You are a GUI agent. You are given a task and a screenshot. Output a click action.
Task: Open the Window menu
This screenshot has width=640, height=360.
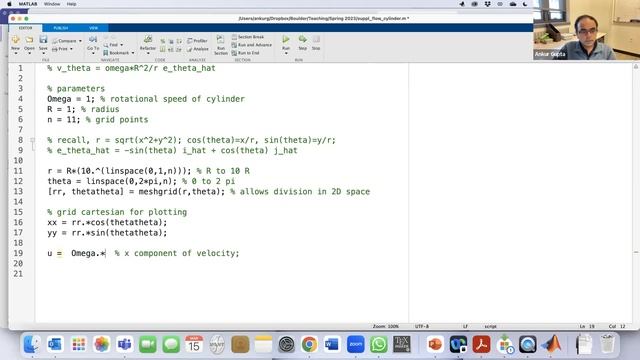coord(52,4)
